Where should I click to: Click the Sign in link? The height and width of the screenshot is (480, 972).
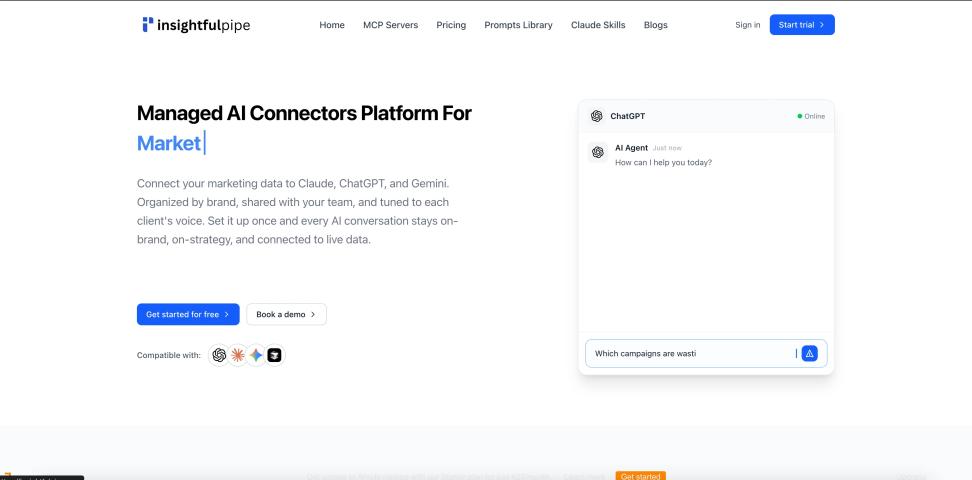(747, 25)
